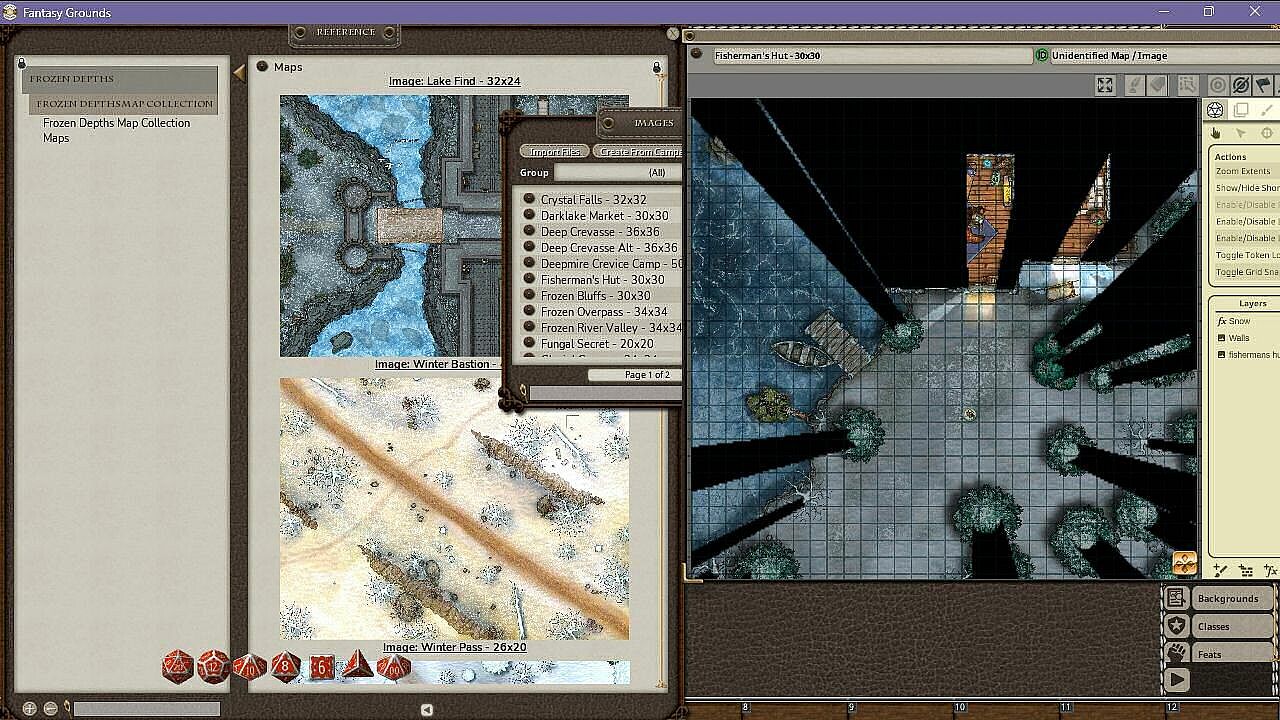Open Crystal Falls - 32x32 image entry
The image size is (1280, 720).
(x=593, y=200)
